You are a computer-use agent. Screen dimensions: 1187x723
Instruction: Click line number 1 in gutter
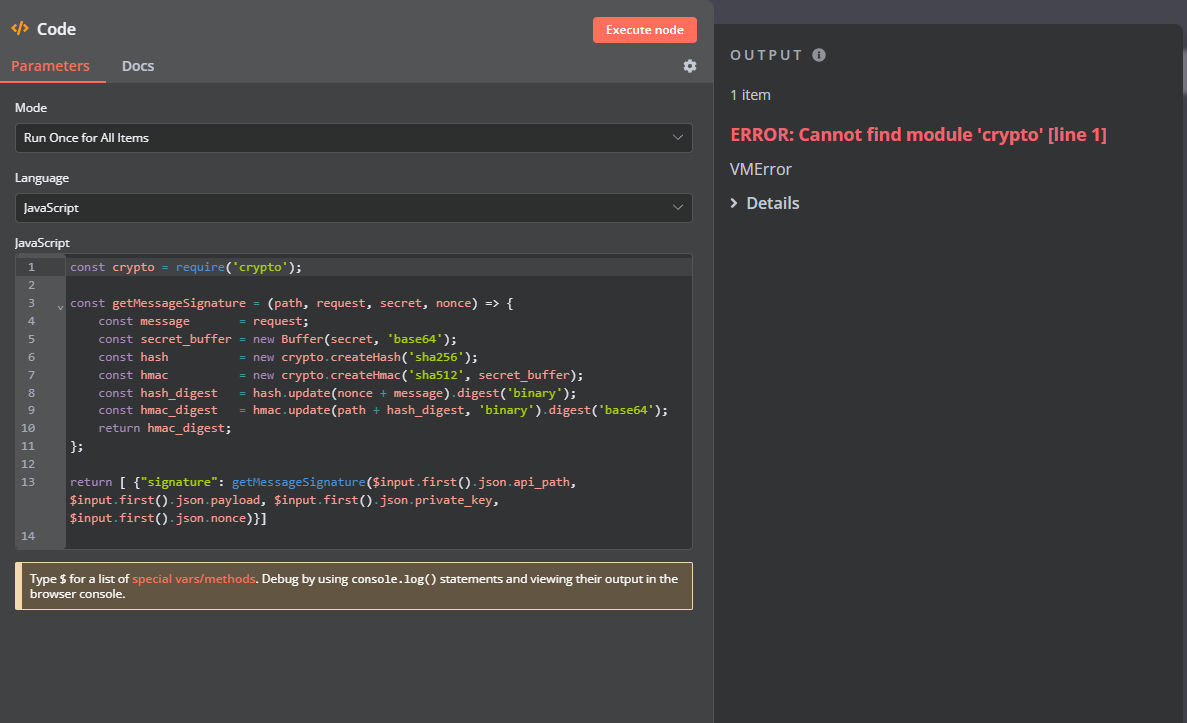click(x=31, y=267)
